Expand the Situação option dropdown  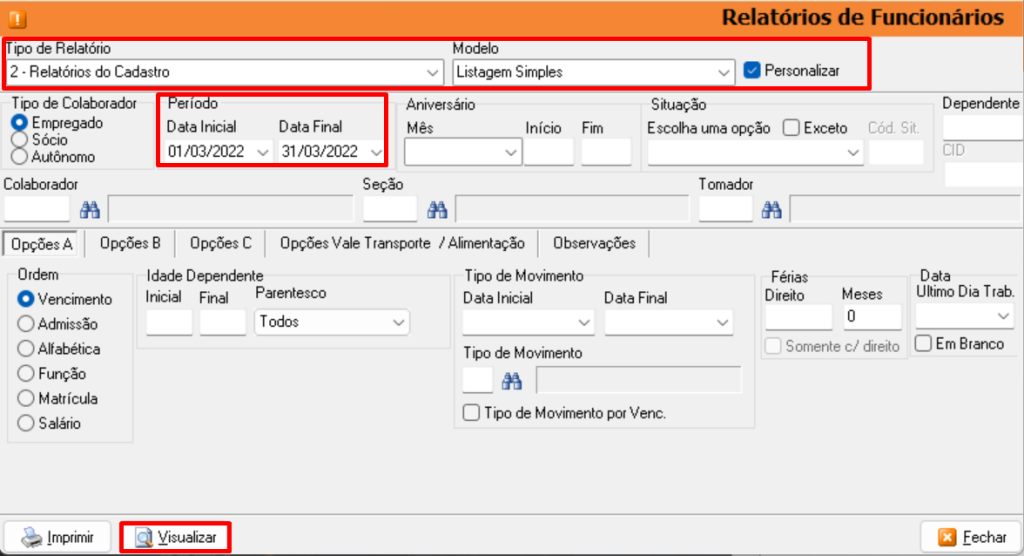tap(852, 153)
